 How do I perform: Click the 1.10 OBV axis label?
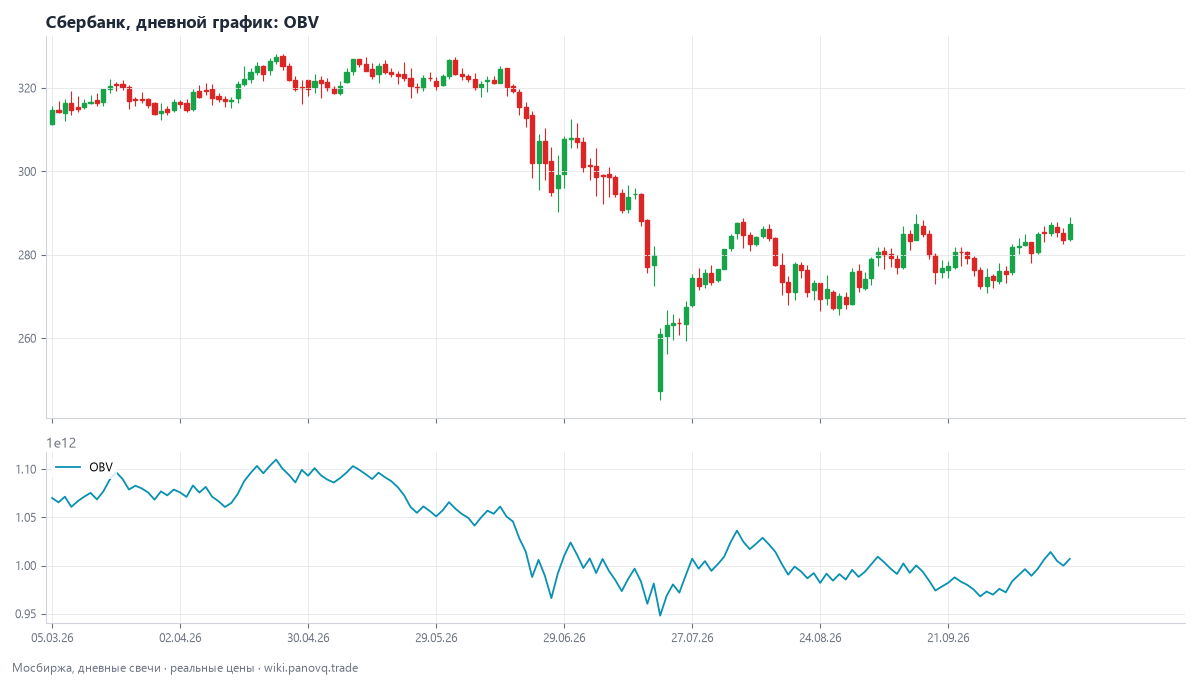coord(27,469)
